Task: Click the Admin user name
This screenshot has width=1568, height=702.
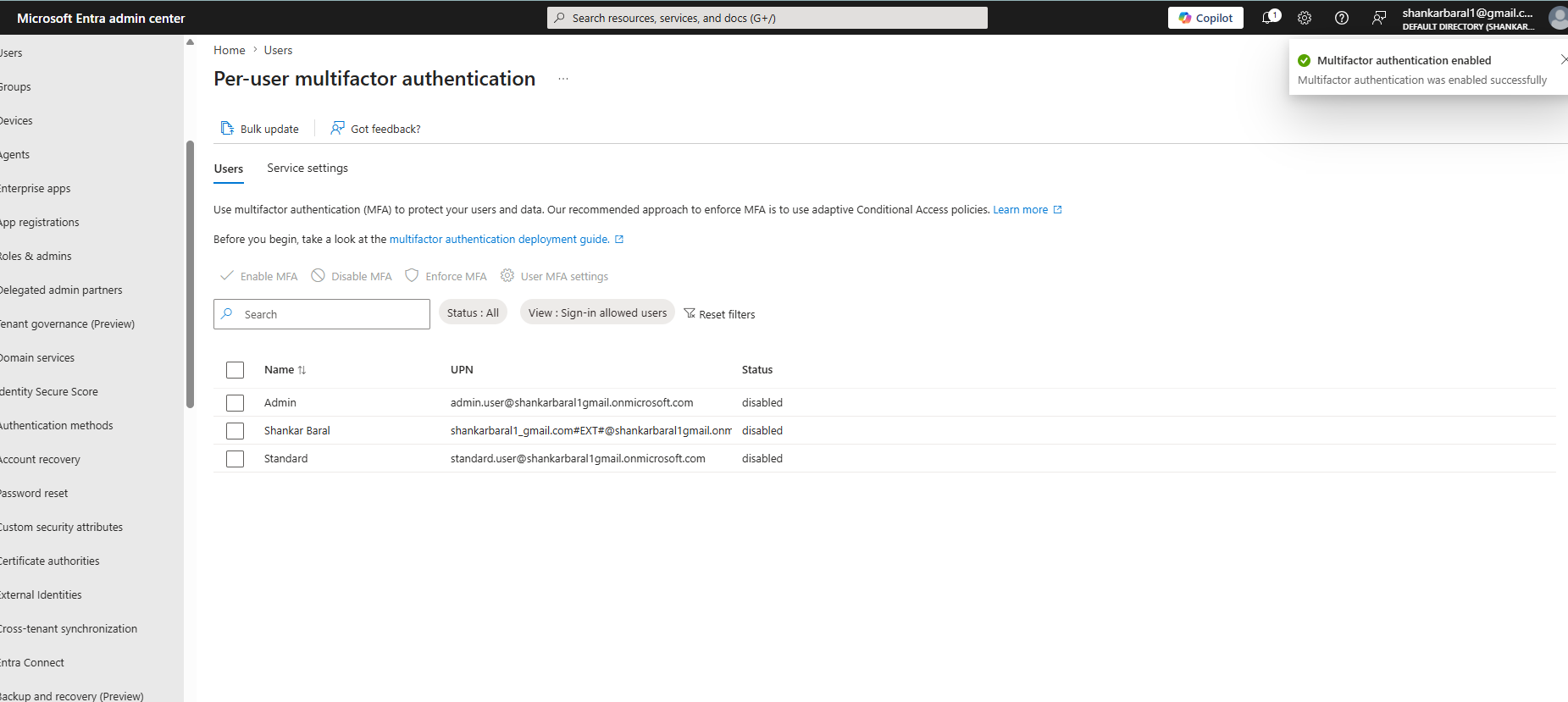Action: (x=280, y=403)
